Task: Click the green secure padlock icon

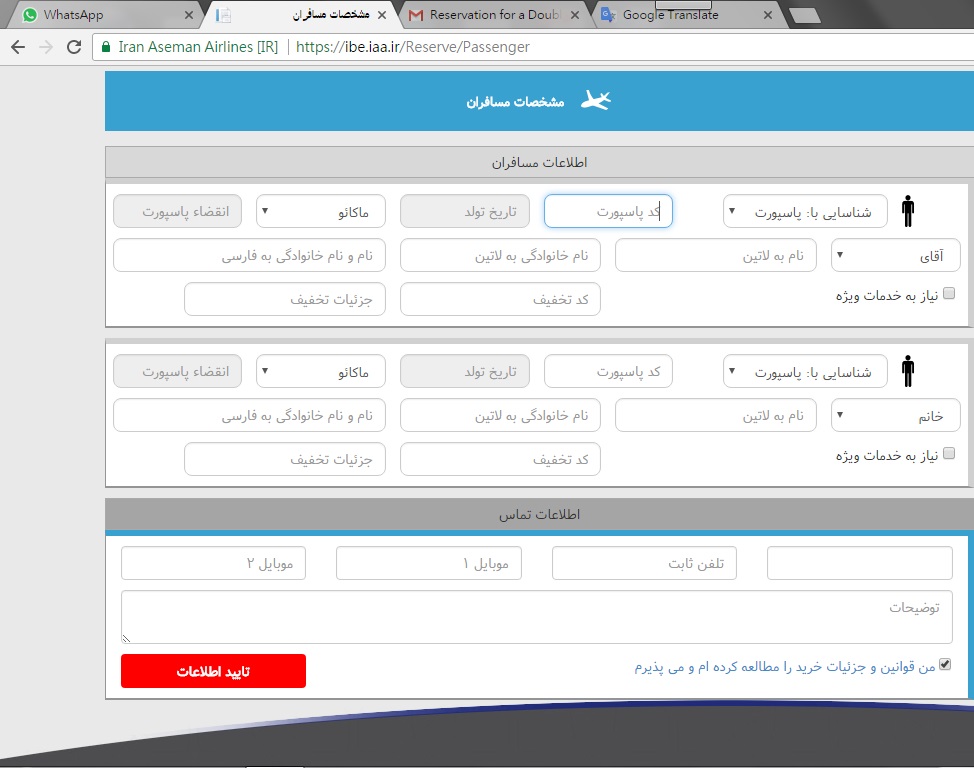Action: [106, 47]
